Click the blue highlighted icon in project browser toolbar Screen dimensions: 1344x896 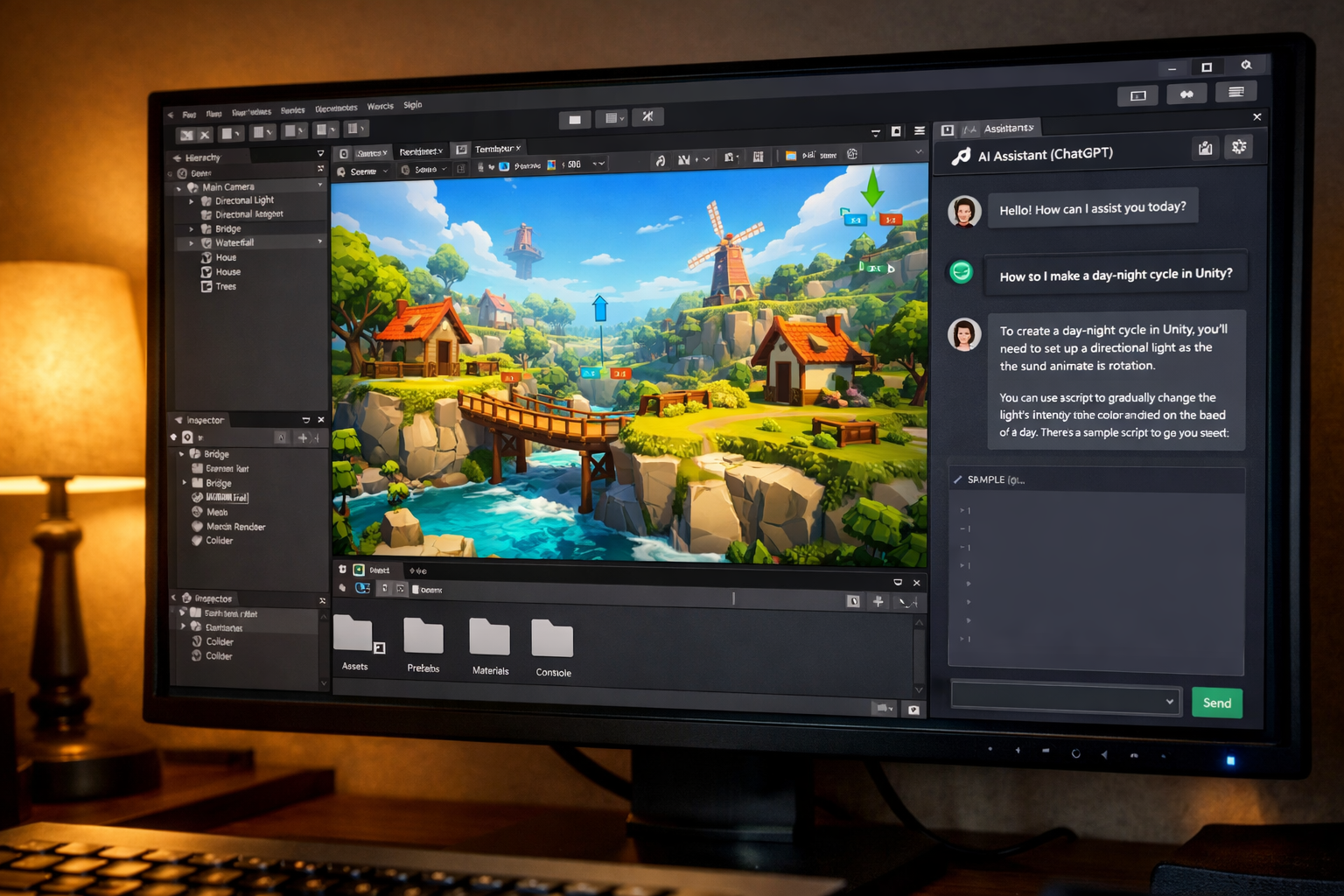[x=362, y=588]
